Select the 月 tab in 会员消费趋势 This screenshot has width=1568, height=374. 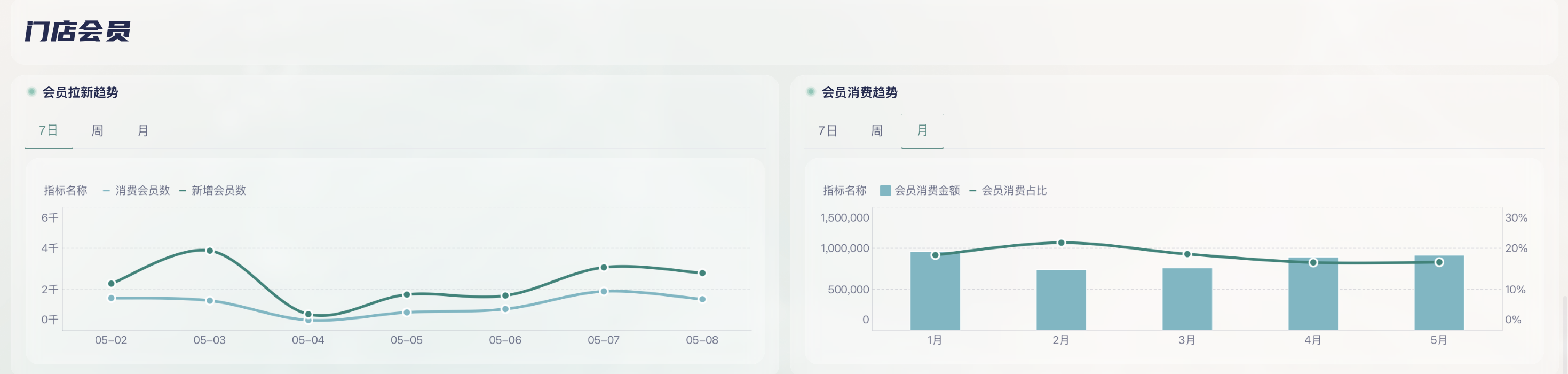click(x=922, y=130)
